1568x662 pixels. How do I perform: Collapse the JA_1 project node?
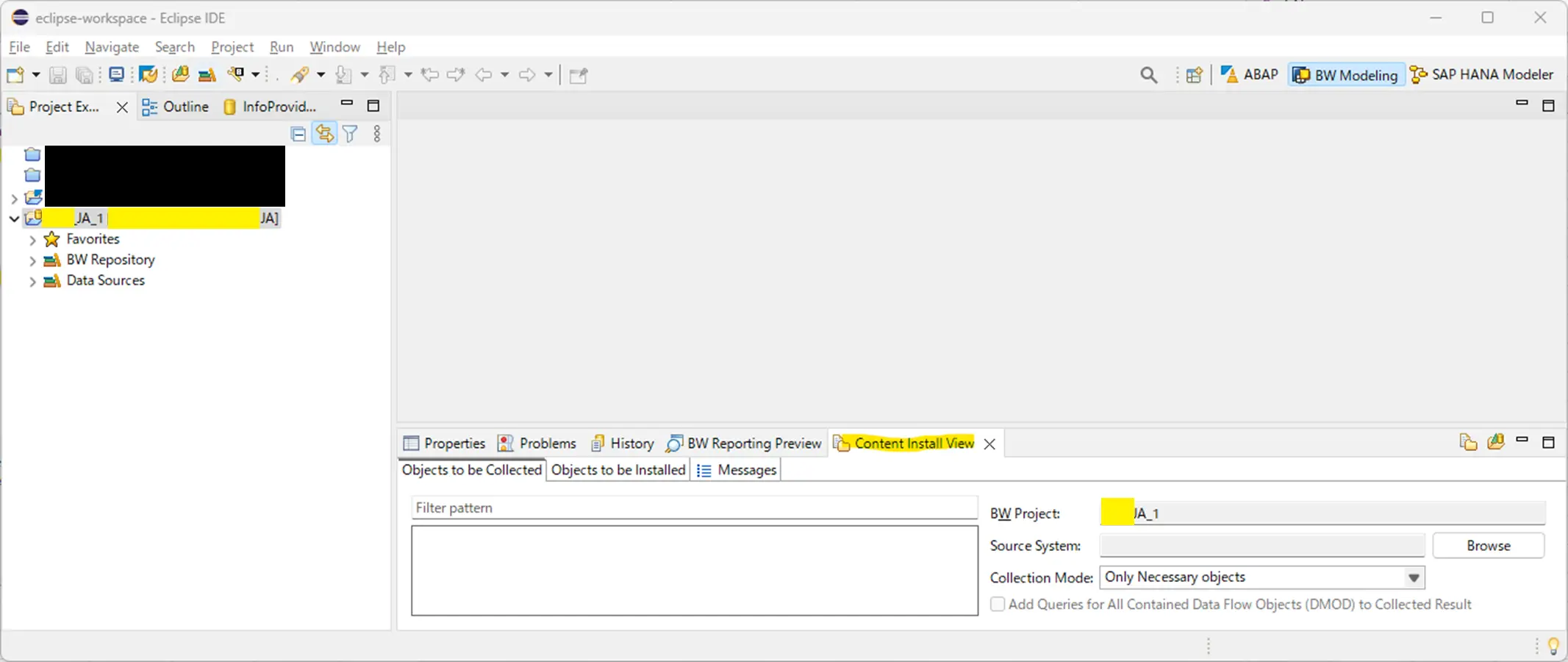coord(14,218)
